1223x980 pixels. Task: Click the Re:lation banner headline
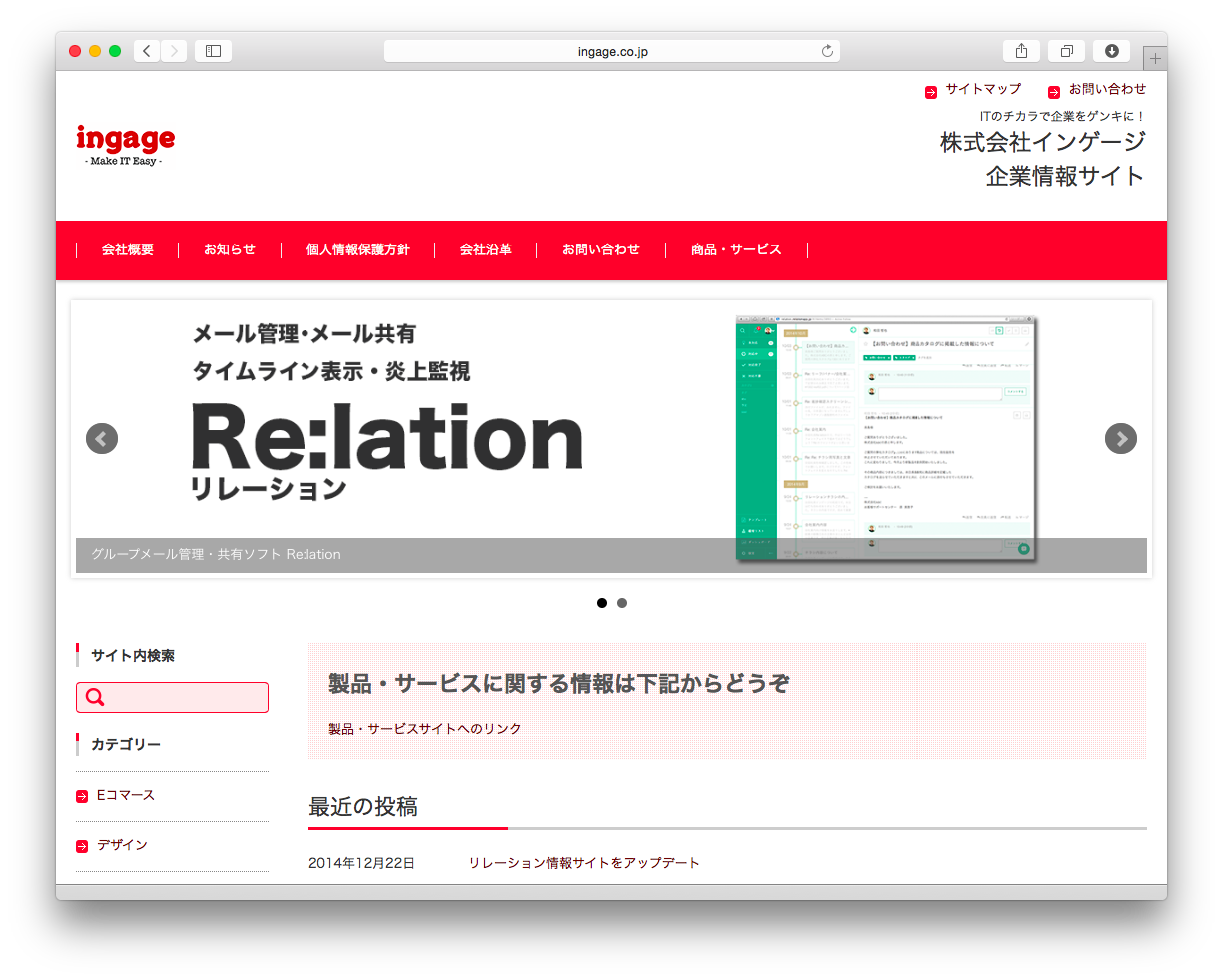387,436
